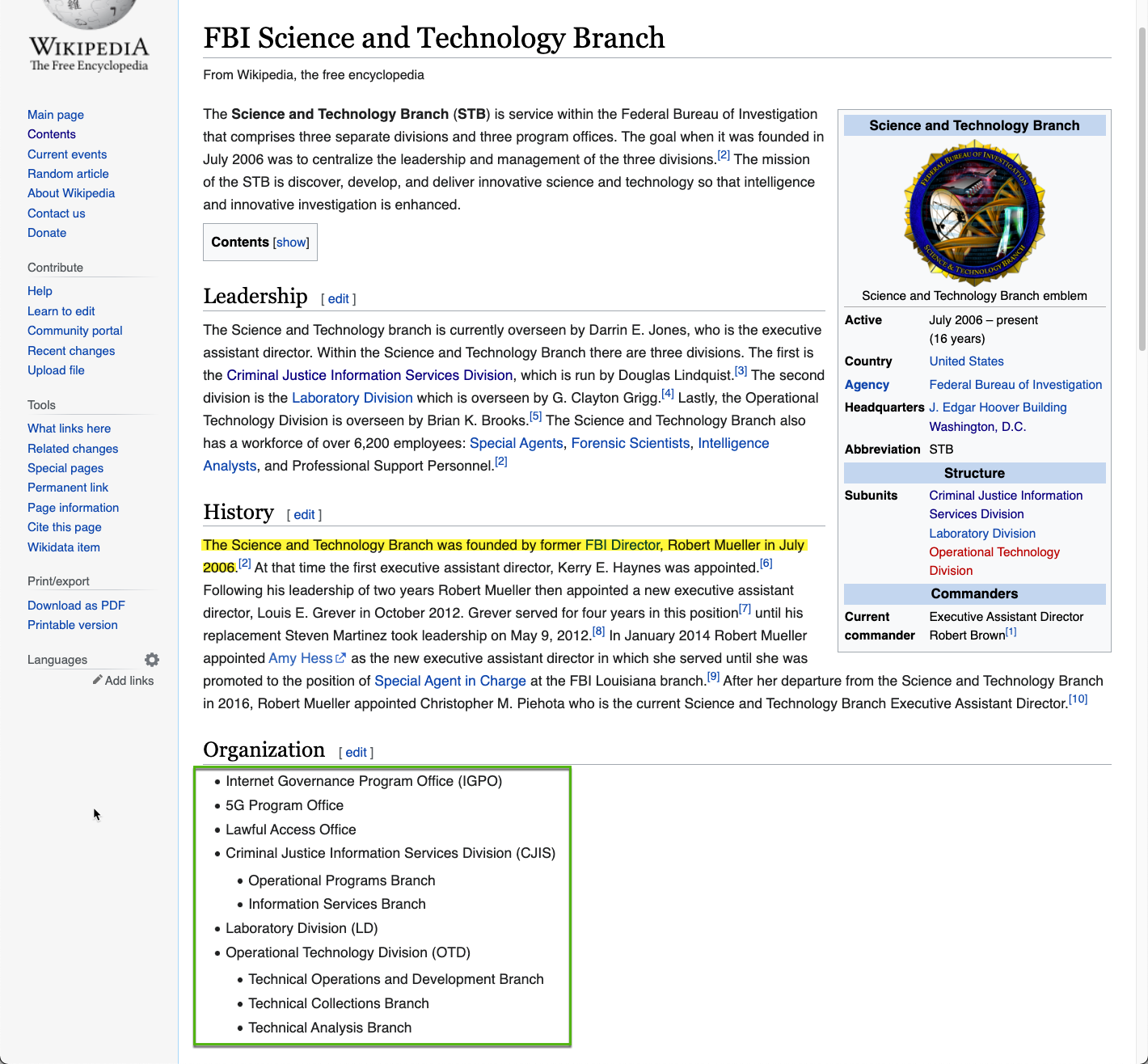Click the pencil icon beside Add links
This screenshot has width=1148, height=1064.
pyautogui.click(x=97, y=680)
